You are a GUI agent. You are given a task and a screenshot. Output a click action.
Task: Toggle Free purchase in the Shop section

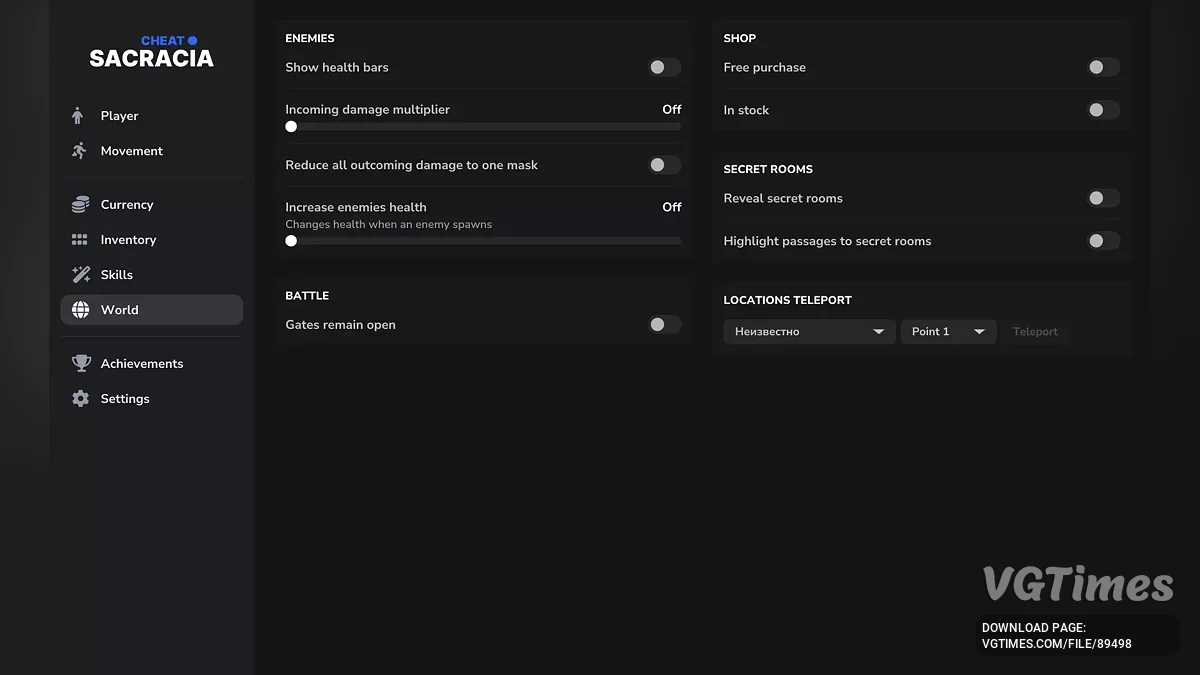pos(1103,67)
